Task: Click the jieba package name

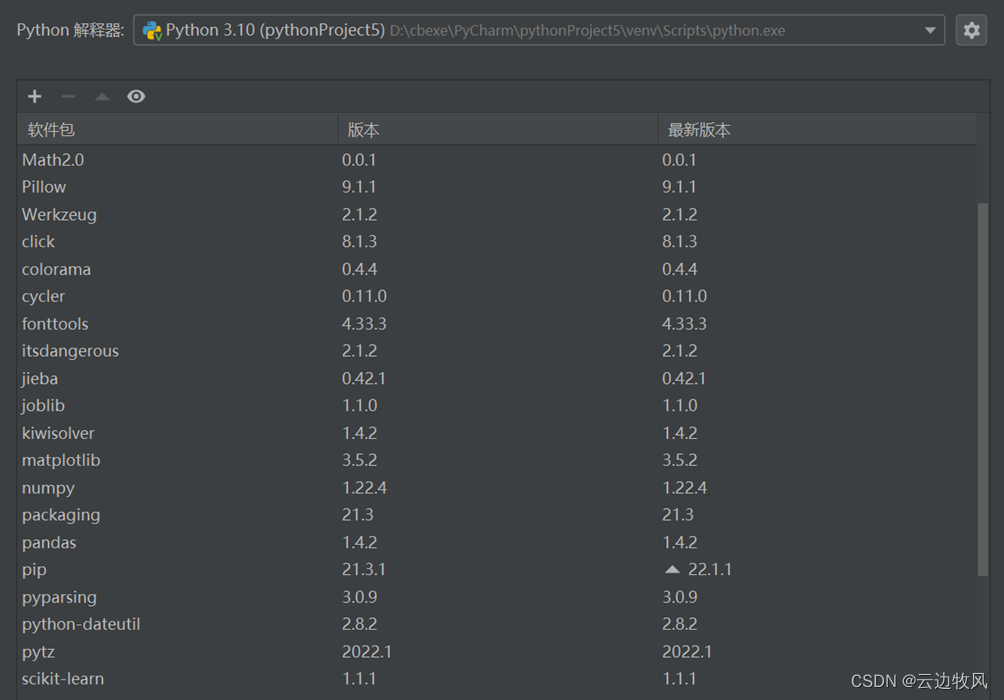Action: [x=39, y=378]
